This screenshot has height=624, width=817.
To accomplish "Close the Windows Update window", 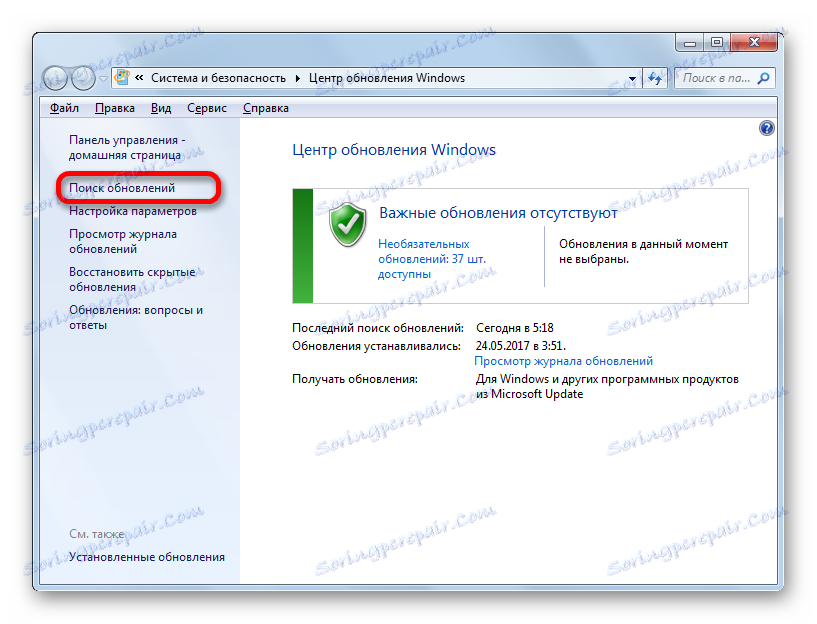I will point(753,43).
